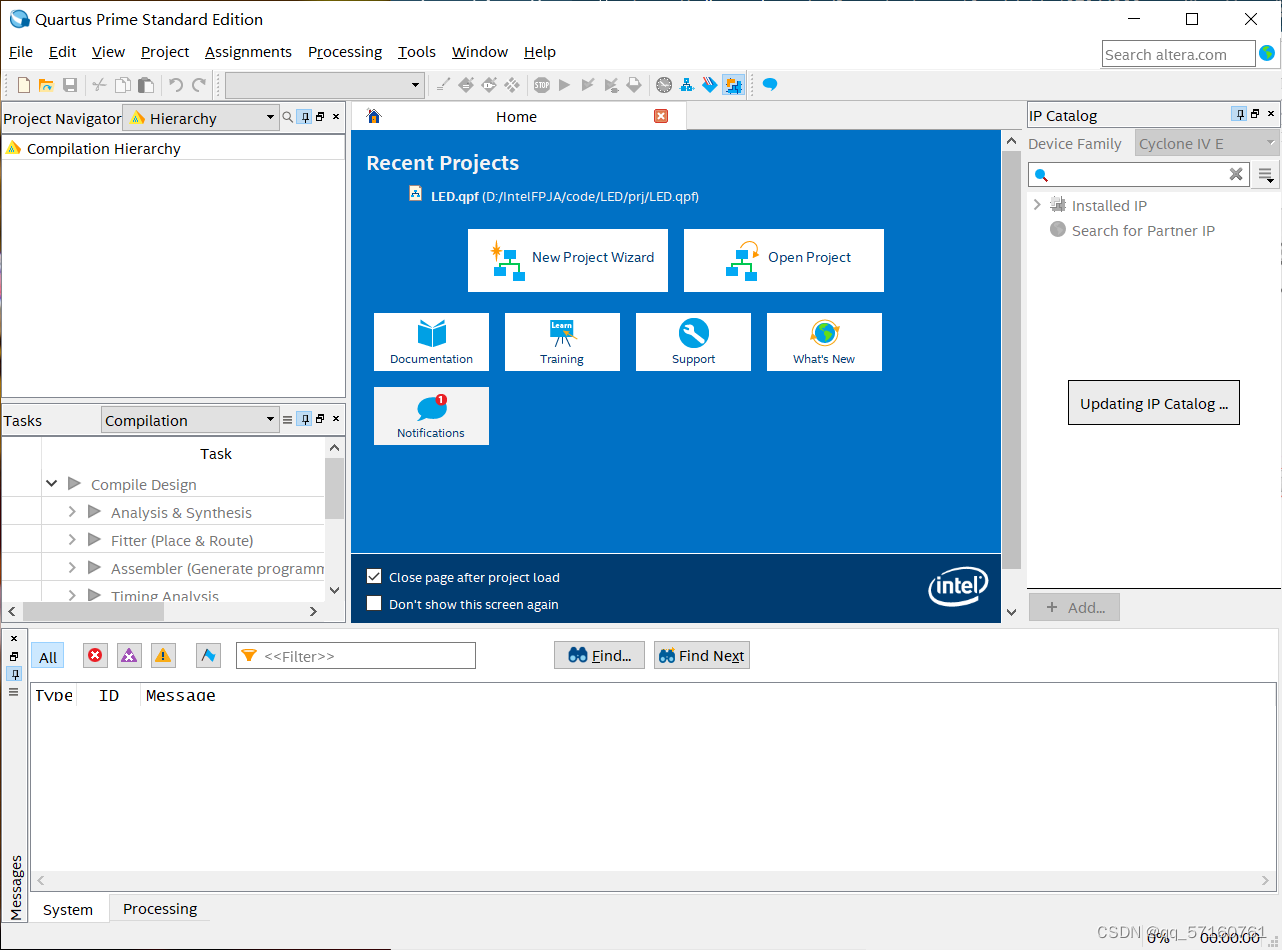Click the globe icon beside search box
The width and height of the screenshot is (1282, 950).
pos(1267,53)
